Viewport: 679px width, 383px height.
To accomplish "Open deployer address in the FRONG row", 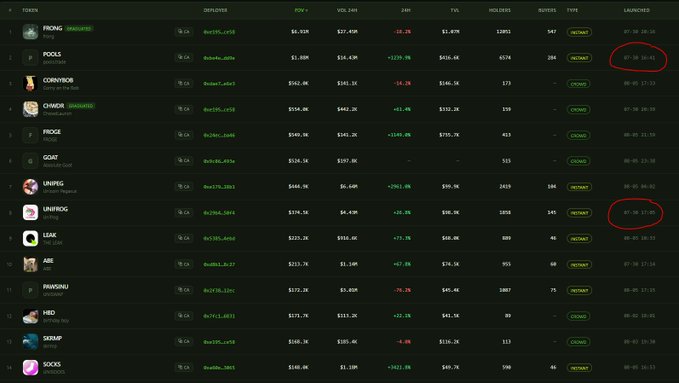I will click(219, 32).
